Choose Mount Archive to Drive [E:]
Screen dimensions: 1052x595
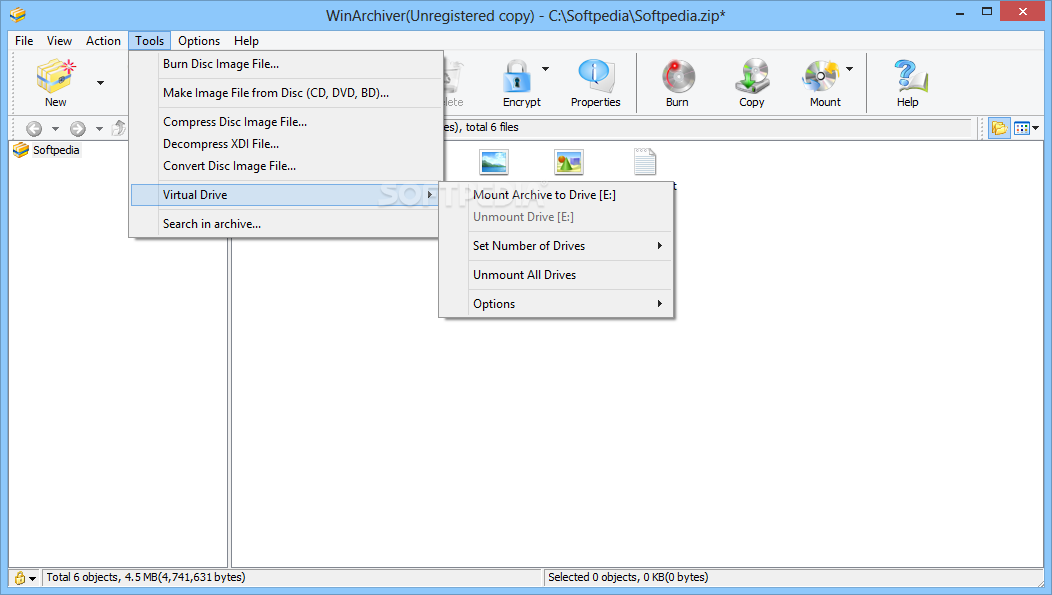point(556,195)
